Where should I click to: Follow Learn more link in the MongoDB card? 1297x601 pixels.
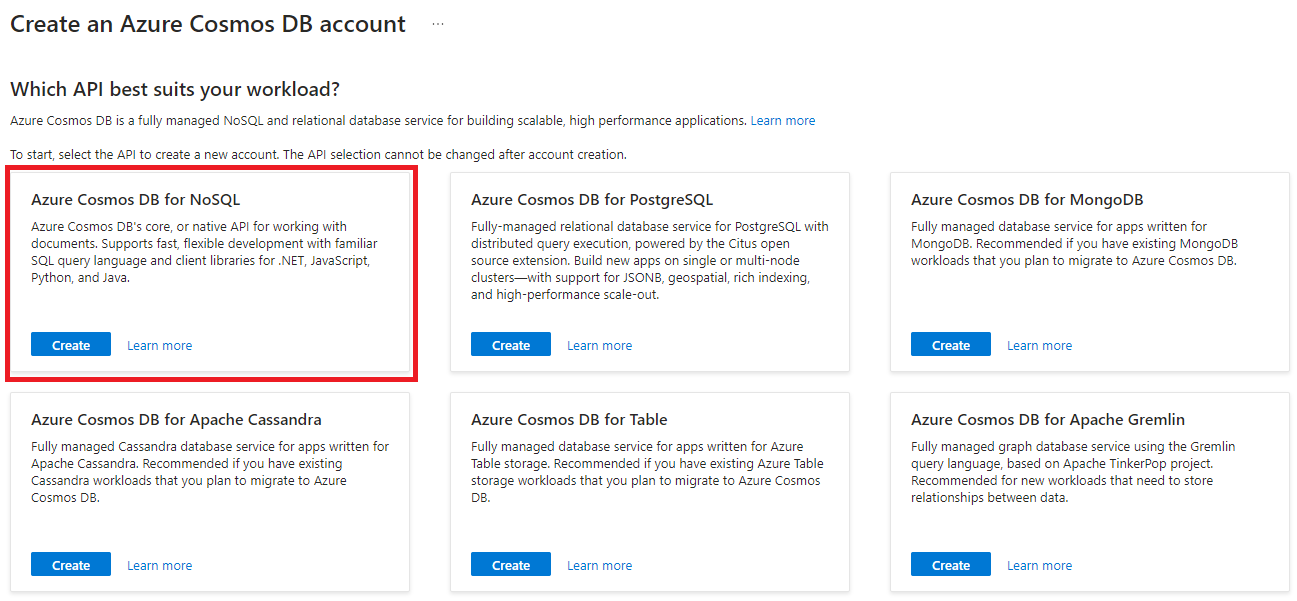click(x=1039, y=345)
